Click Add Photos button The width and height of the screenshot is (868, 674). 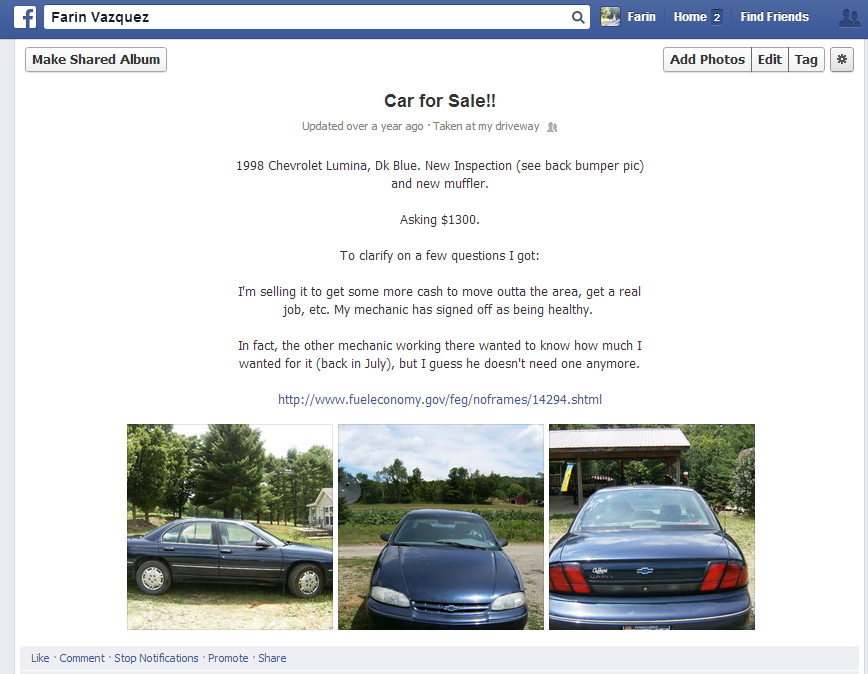(x=707, y=59)
